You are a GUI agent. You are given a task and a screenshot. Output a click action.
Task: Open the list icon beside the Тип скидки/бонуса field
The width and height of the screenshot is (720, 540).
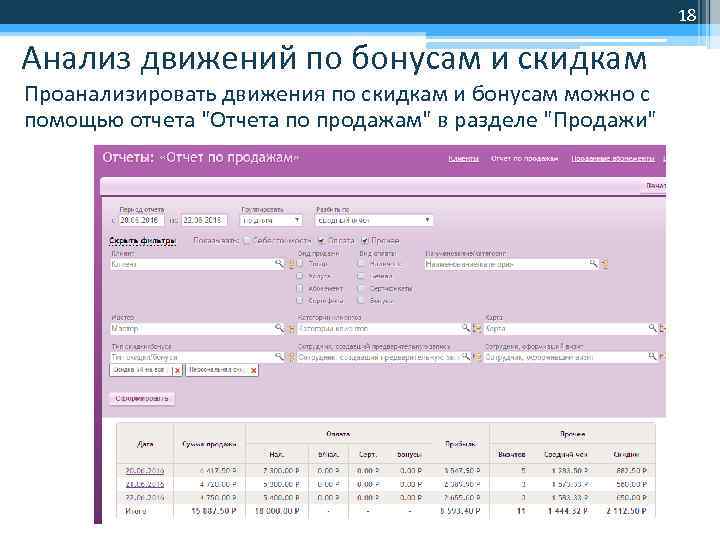[291, 357]
